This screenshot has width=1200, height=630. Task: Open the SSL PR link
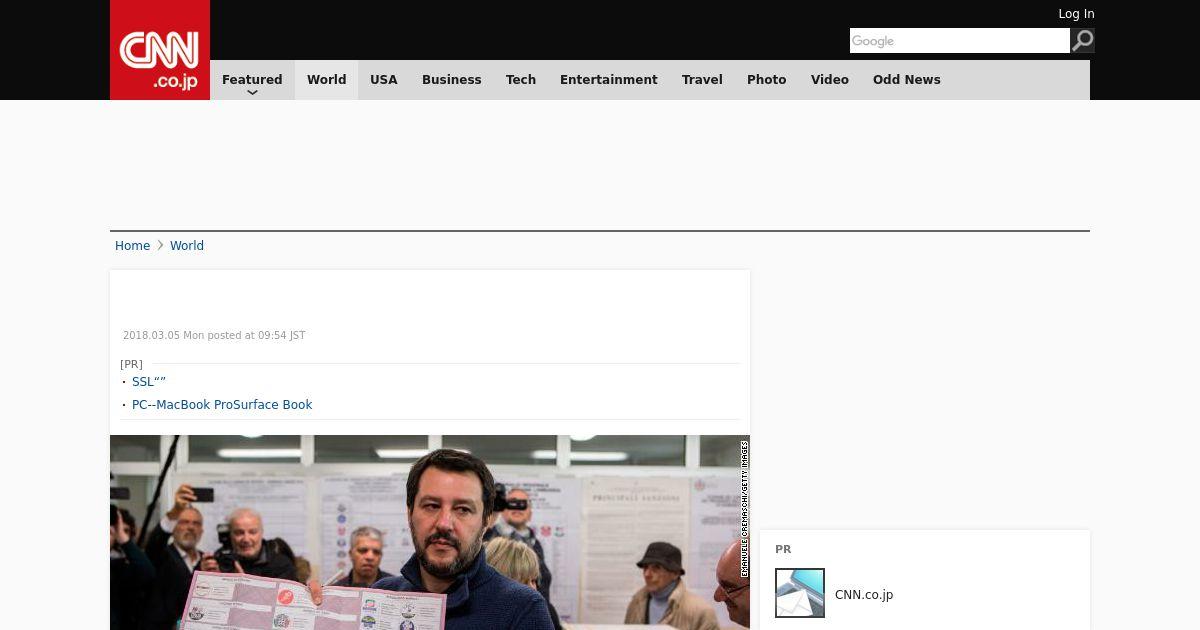coord(149,382)
